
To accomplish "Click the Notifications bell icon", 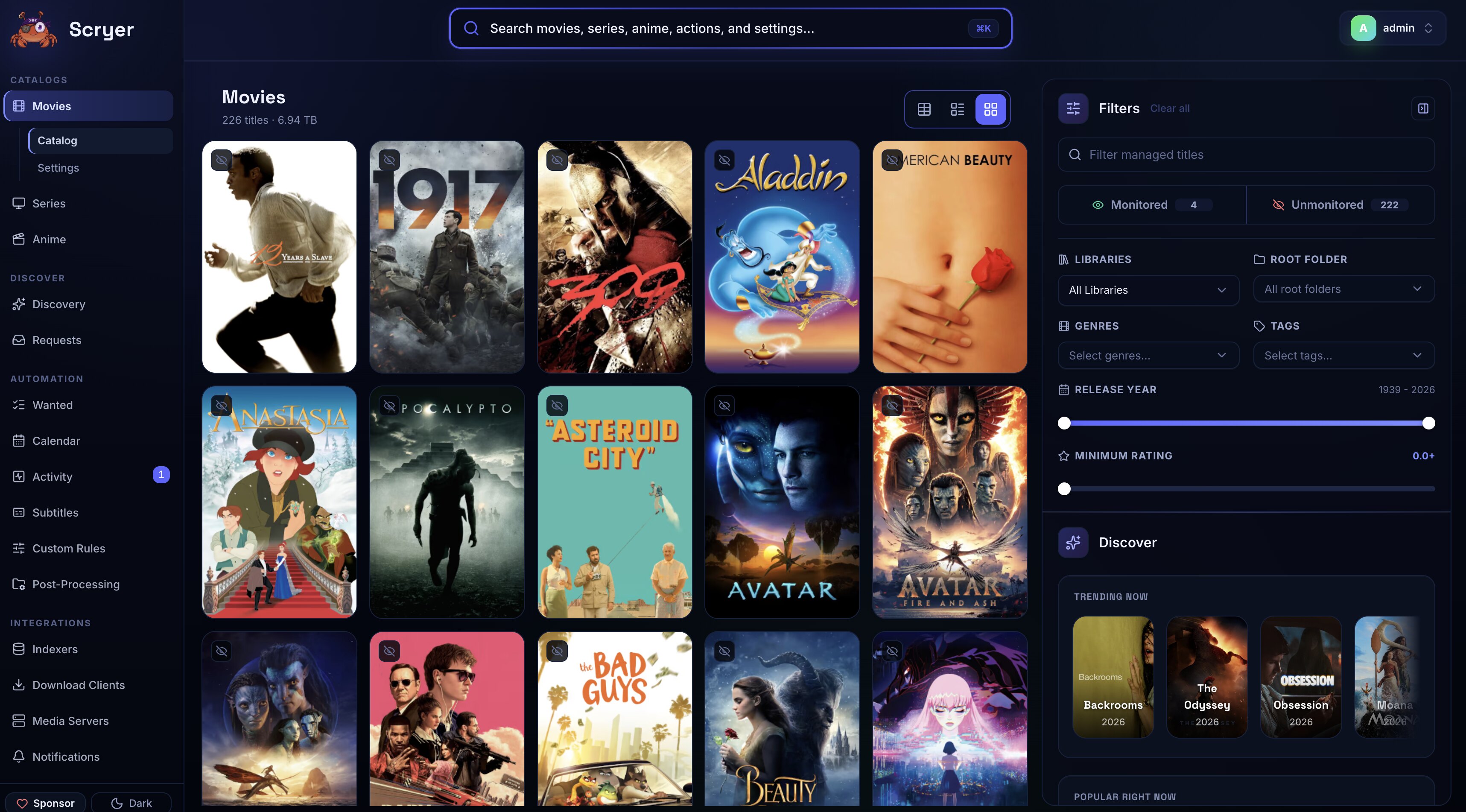I will click(x=19, y=756).
